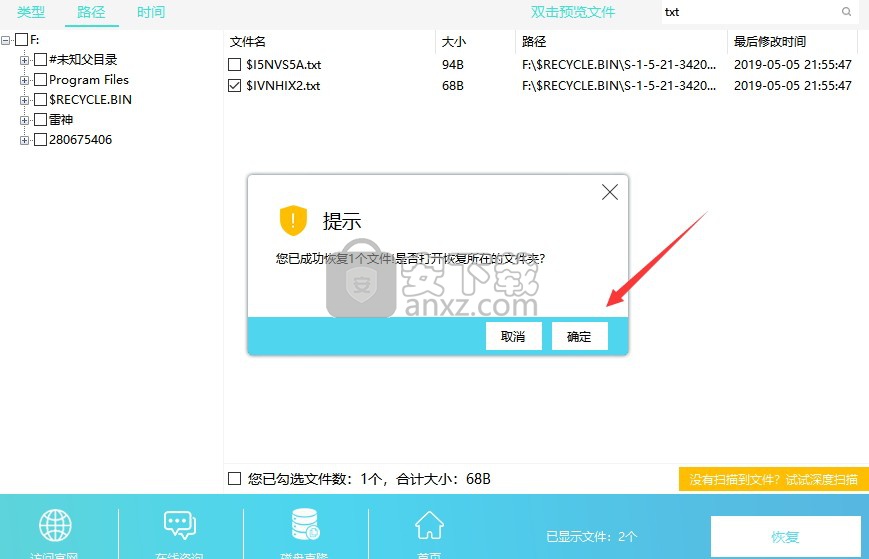Click the search magnifier icon
The image size is (869, 559).
click(x=846, y=12)
